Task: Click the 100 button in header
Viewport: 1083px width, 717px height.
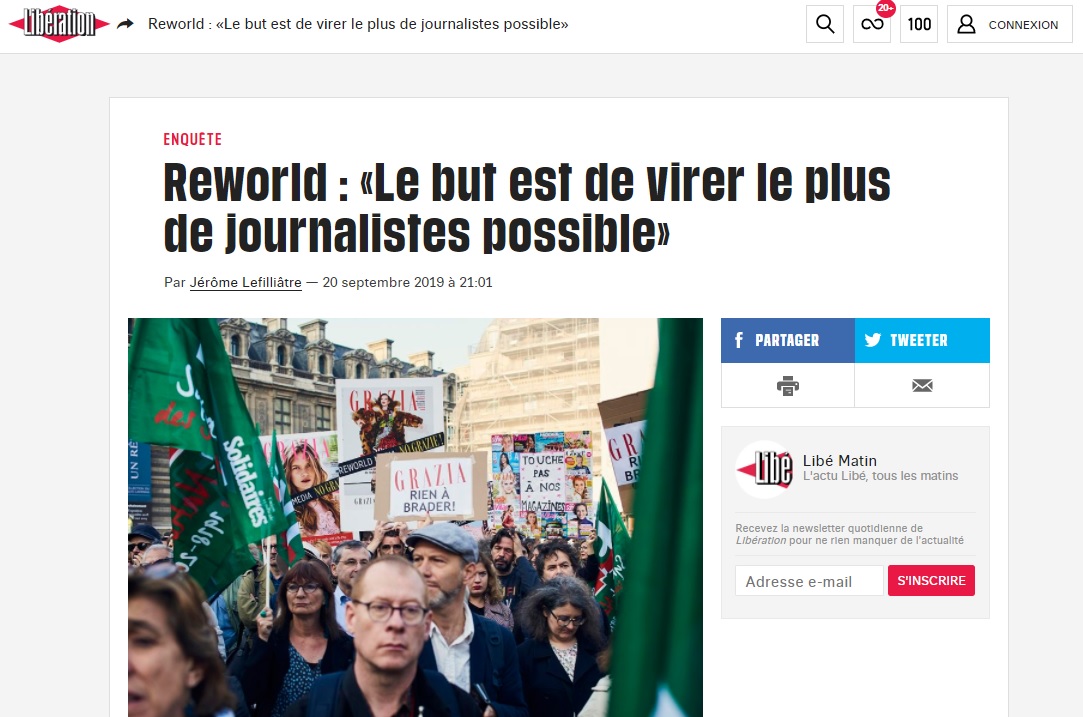Action: pos(919,24)
